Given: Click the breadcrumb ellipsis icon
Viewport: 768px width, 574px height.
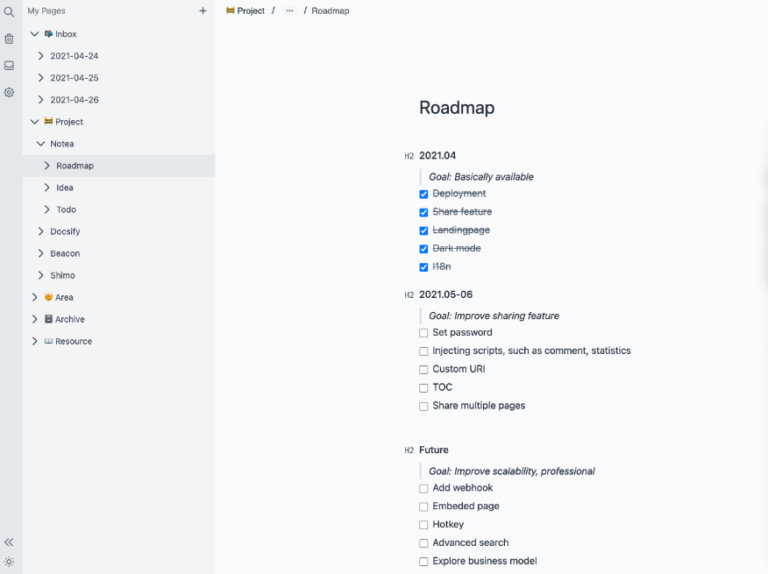Looking at the screenshot, I should click(290, 11).
